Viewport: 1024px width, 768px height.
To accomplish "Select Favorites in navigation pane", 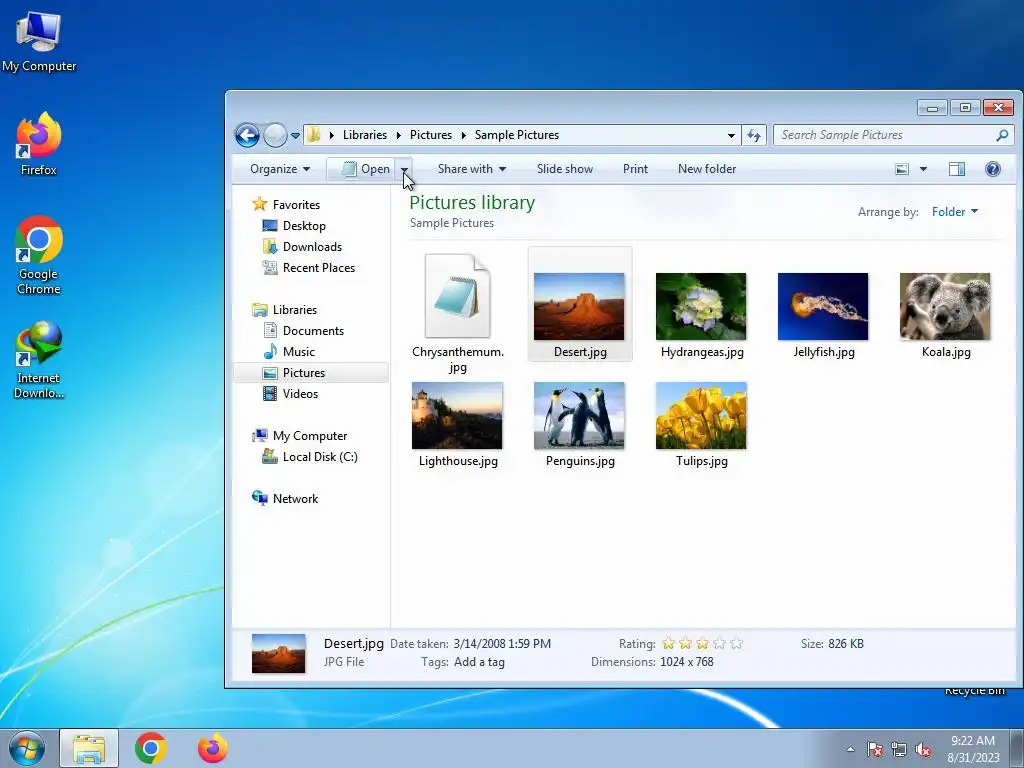I will point(296,204).
